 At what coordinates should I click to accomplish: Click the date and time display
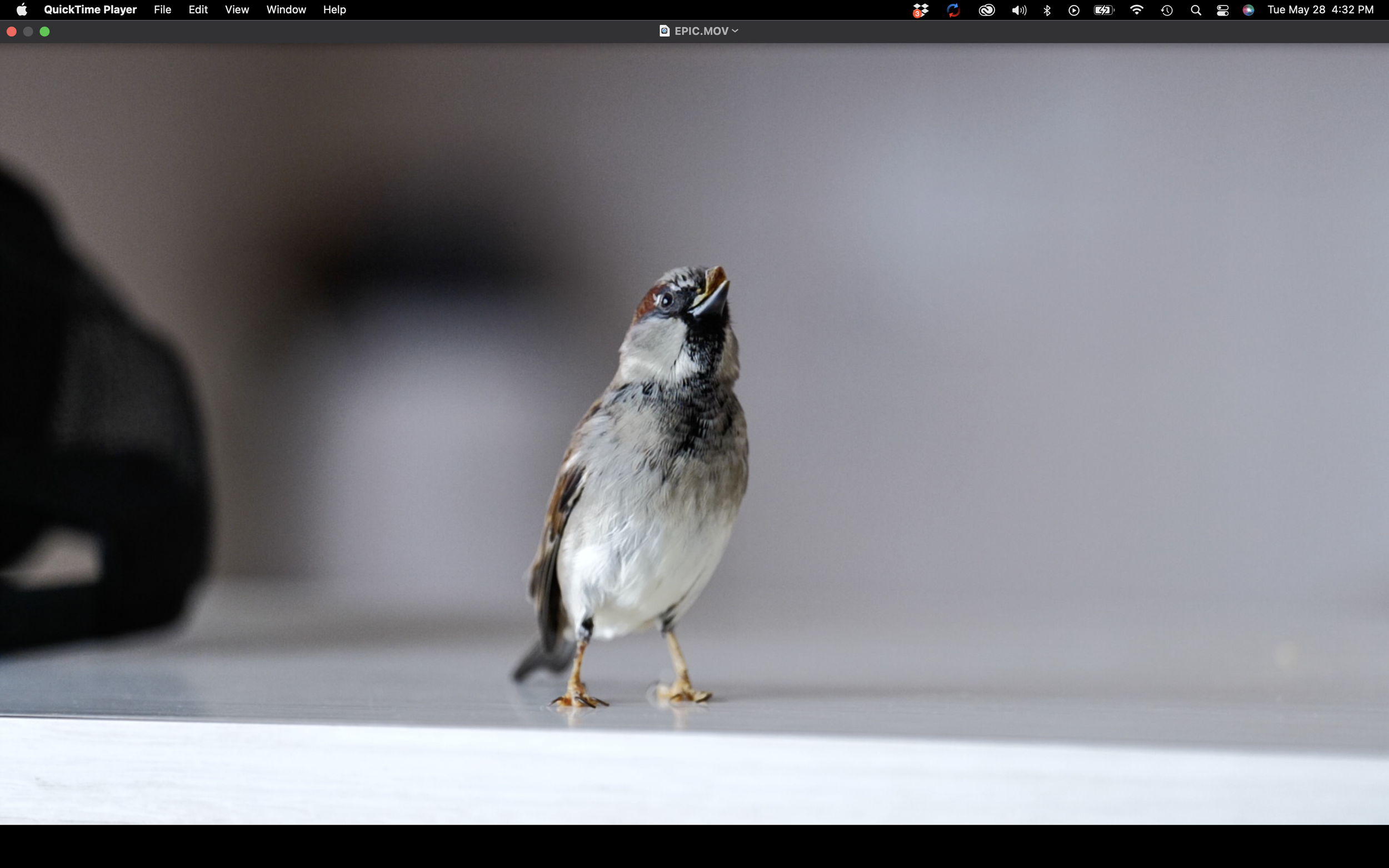coord(1320,10)
